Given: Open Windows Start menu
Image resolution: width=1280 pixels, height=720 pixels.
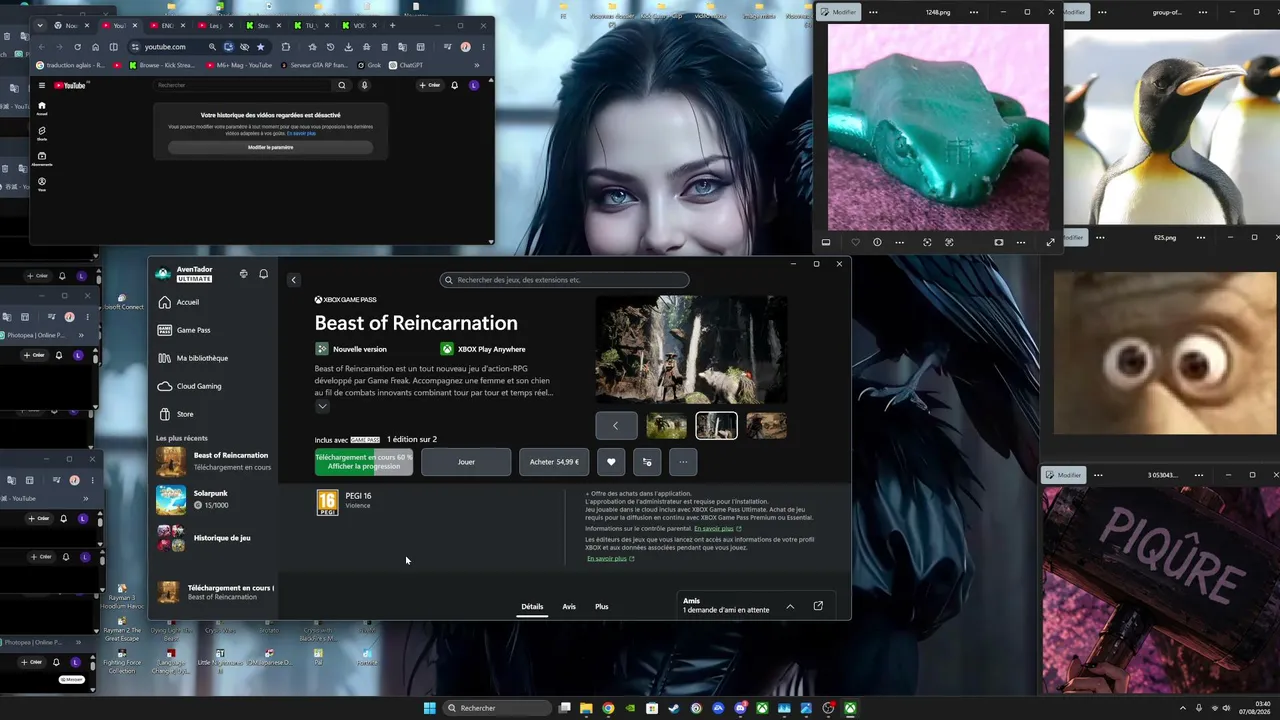Looking at the screenshot, I should 430,708.
